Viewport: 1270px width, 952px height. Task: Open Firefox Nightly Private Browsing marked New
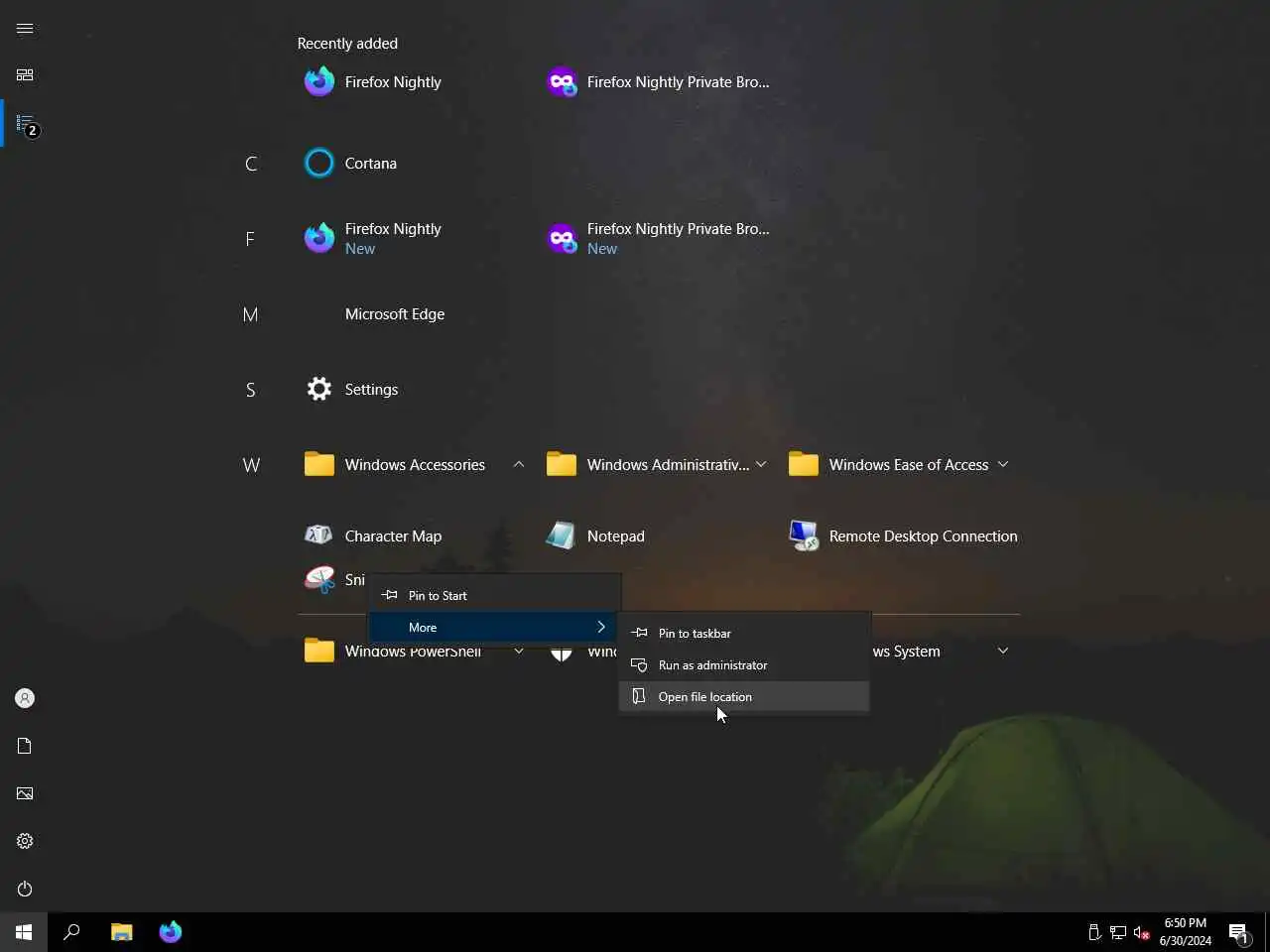(x=659, y=239)
